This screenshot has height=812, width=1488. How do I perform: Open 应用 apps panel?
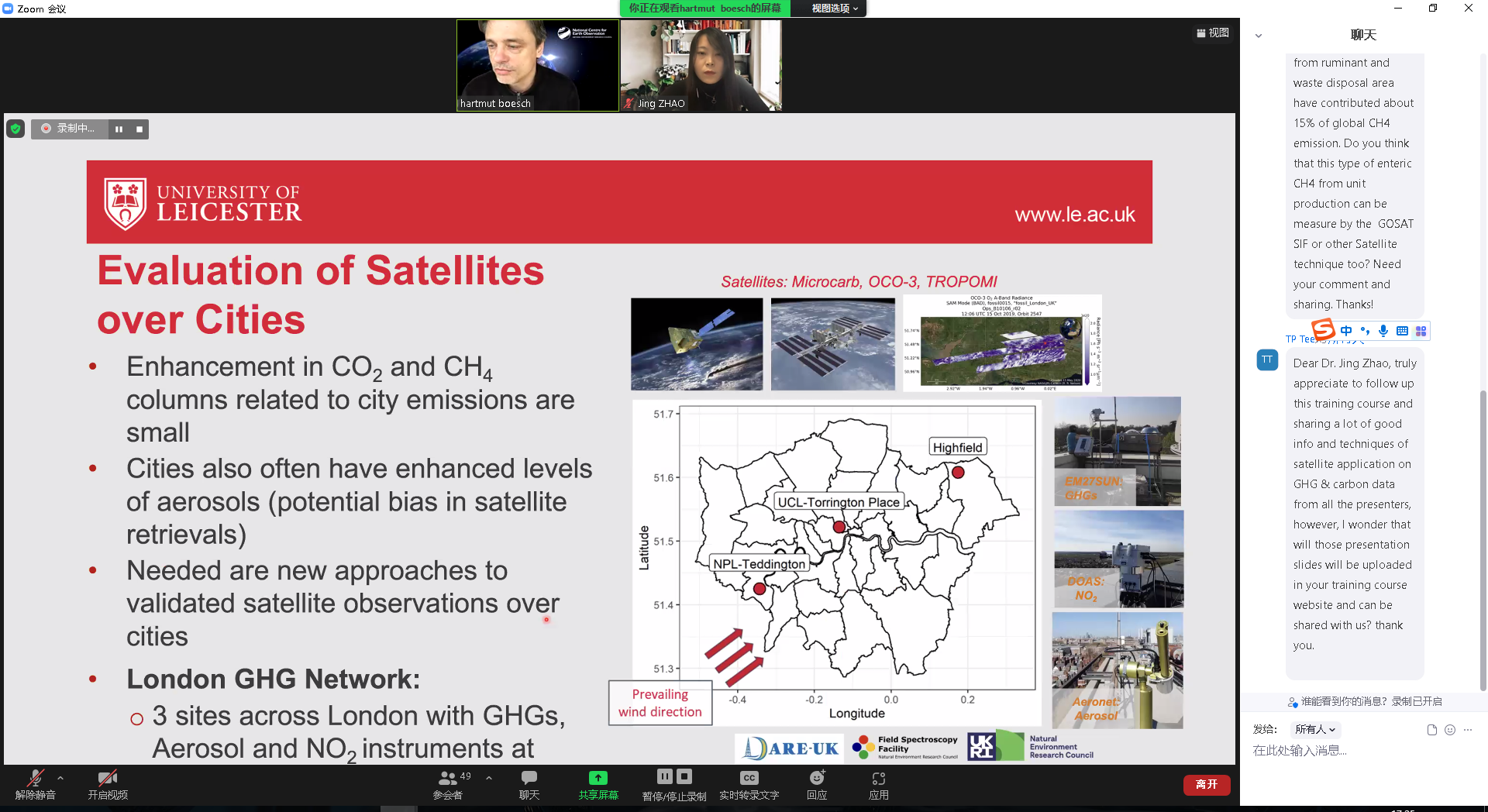tap(879, 784)
